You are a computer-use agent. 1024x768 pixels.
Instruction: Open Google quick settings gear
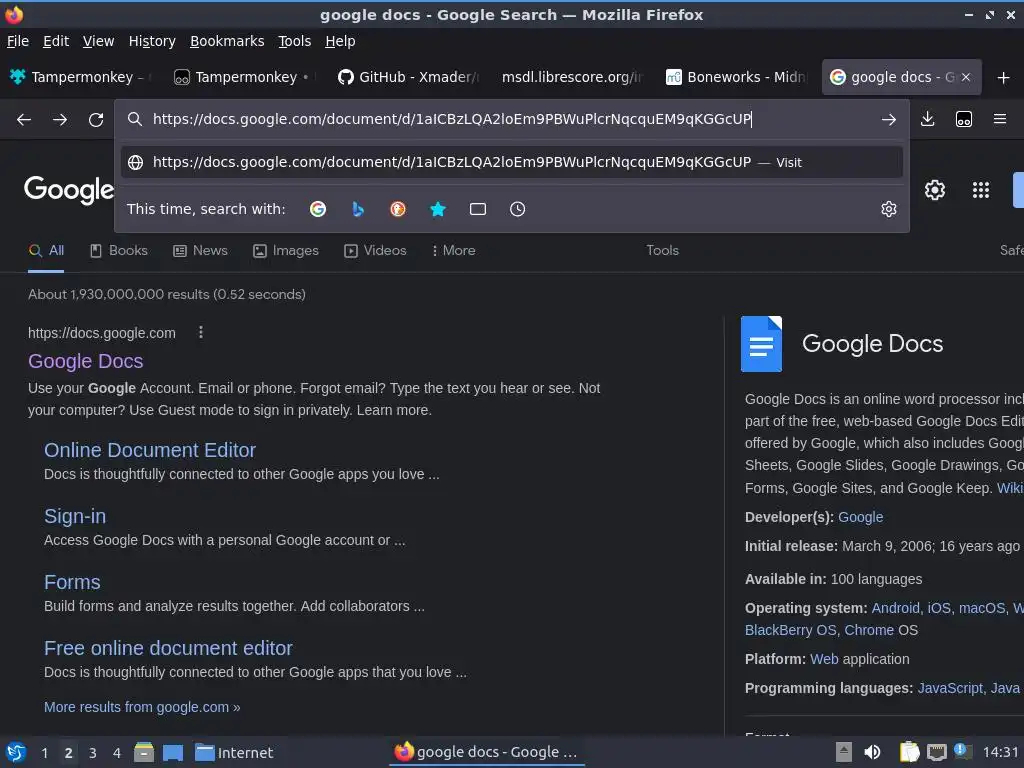click(935, 190)
